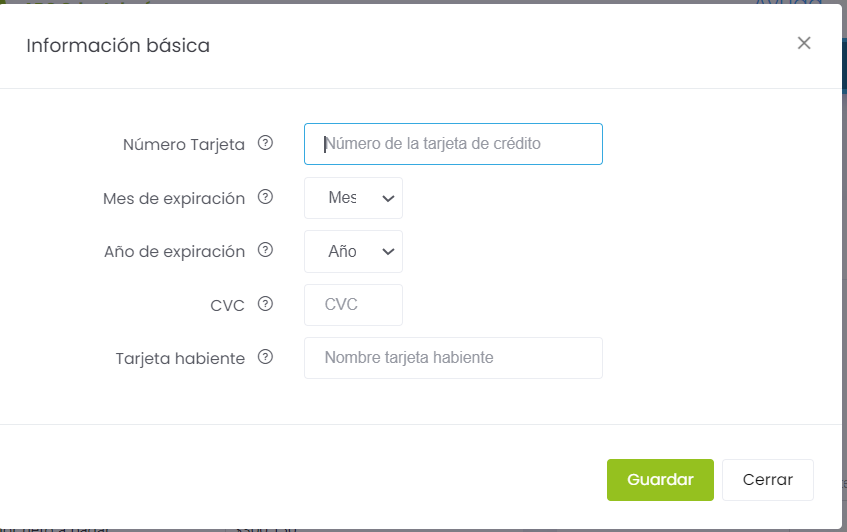Click the Información básica dialog title
847x532 pixels.
(x=118, y=45)
